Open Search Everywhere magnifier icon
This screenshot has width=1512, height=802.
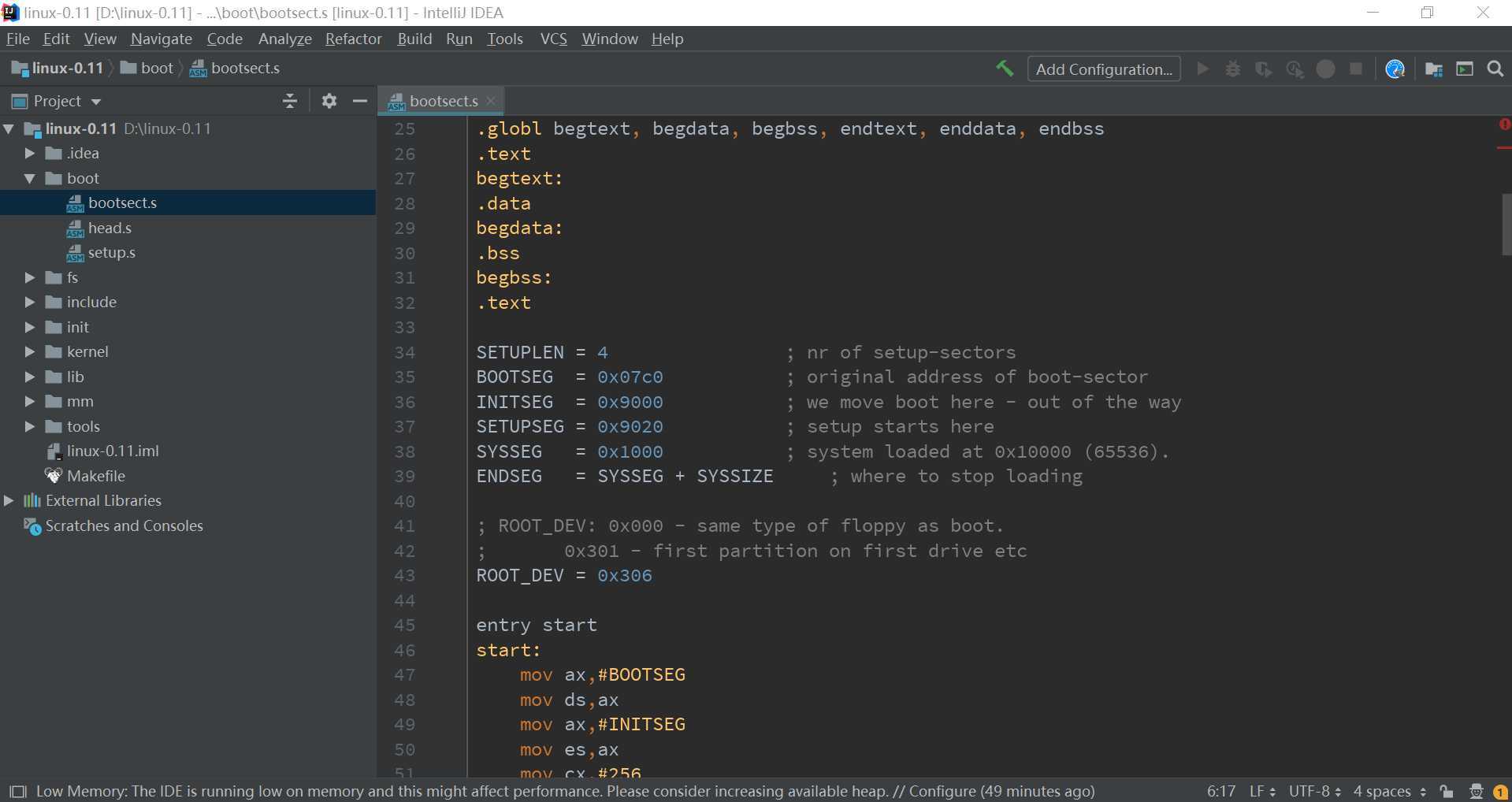[1495, 69]
